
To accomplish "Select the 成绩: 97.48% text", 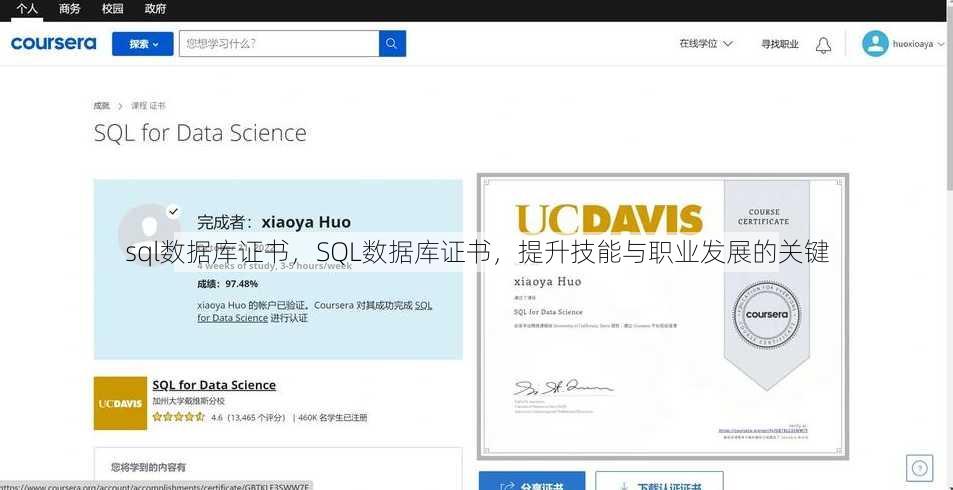I will pos(227,284).
